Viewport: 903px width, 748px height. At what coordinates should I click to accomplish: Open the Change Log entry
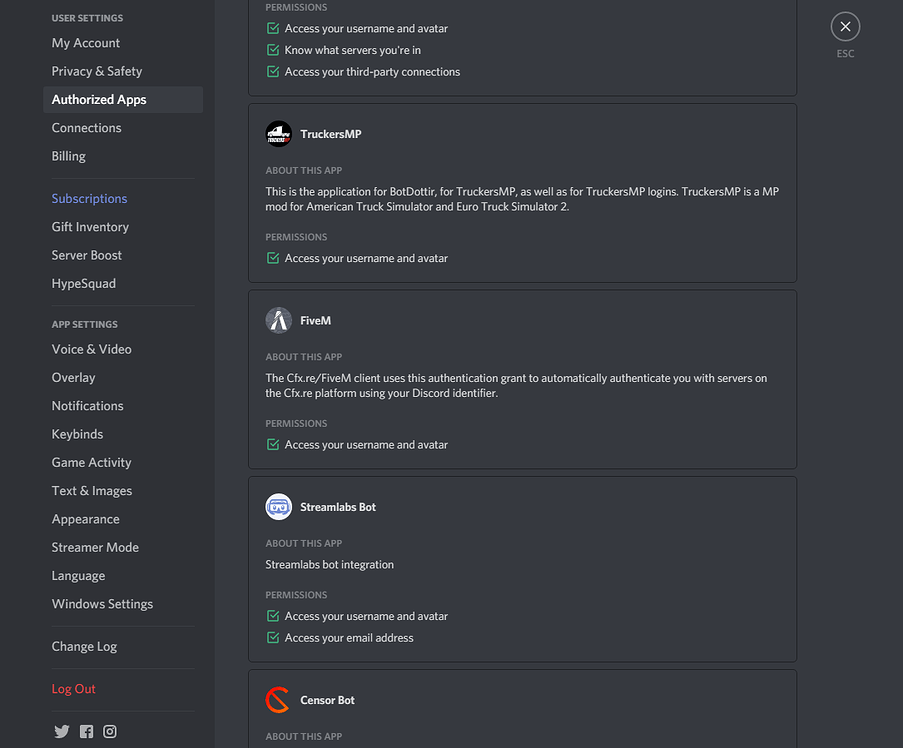(x=84, y=646)
